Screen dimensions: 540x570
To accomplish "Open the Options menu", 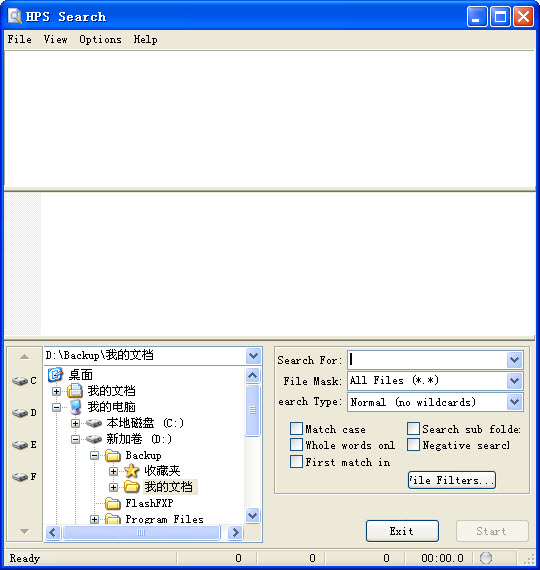I will (x=100, y=39).
